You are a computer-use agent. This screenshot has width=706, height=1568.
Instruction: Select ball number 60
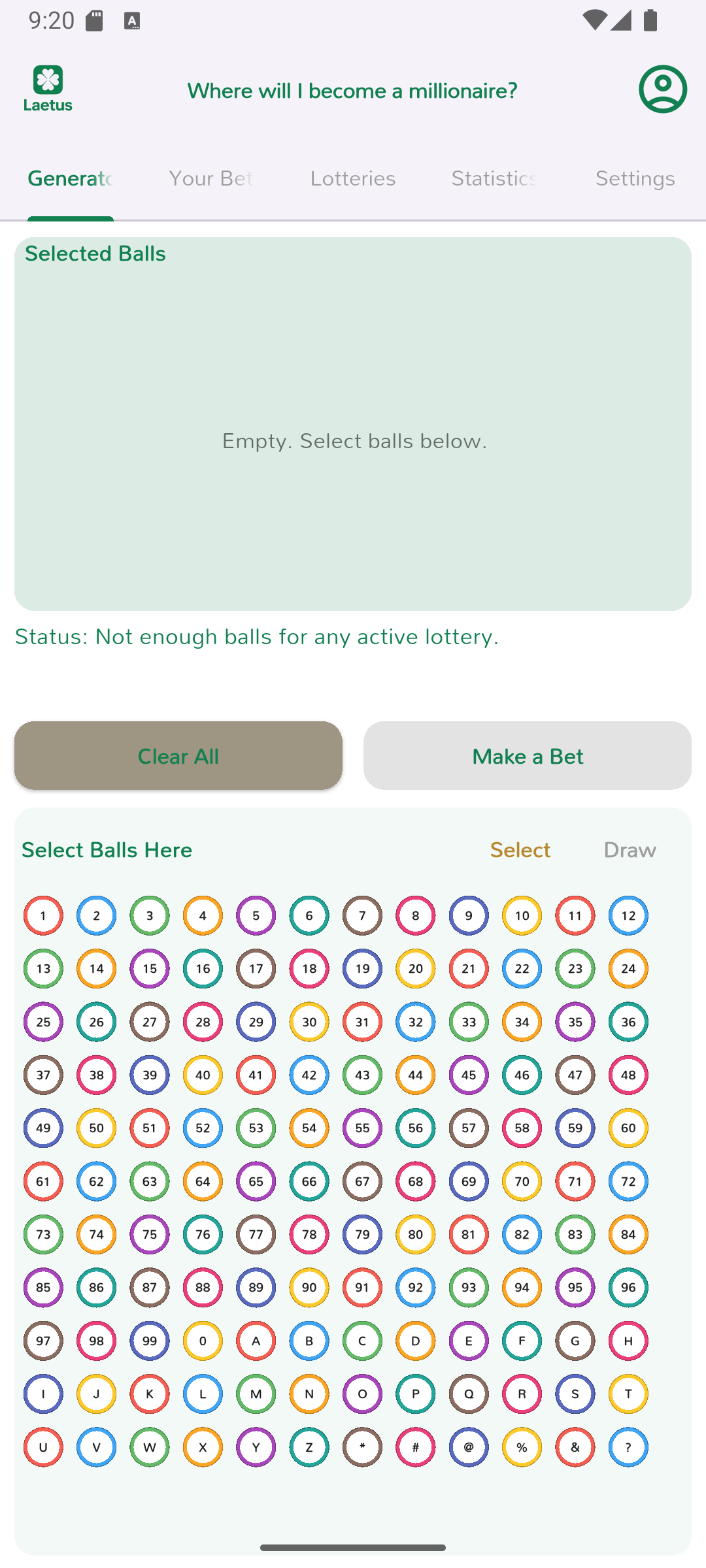pyautogui.click(x=628, y=1128)
